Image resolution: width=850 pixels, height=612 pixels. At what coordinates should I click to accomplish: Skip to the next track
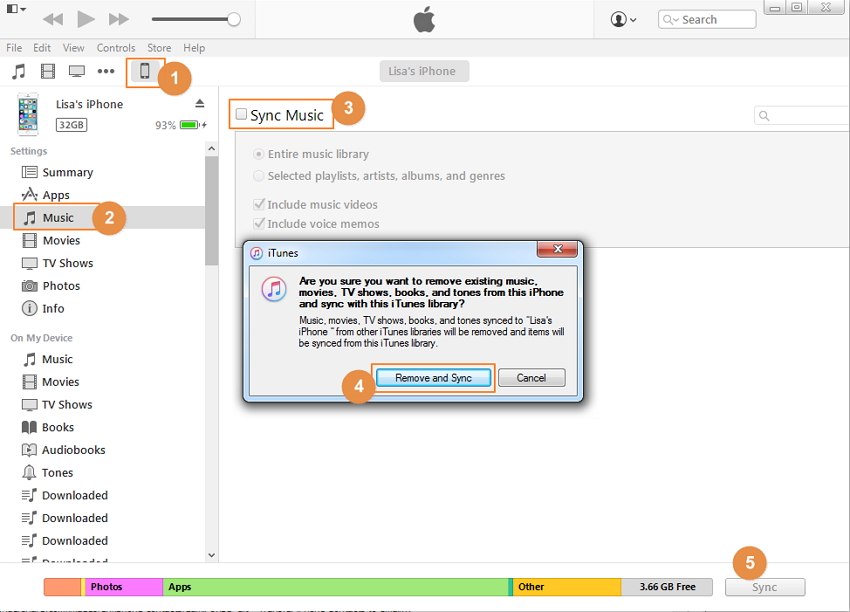pos(118,19)
